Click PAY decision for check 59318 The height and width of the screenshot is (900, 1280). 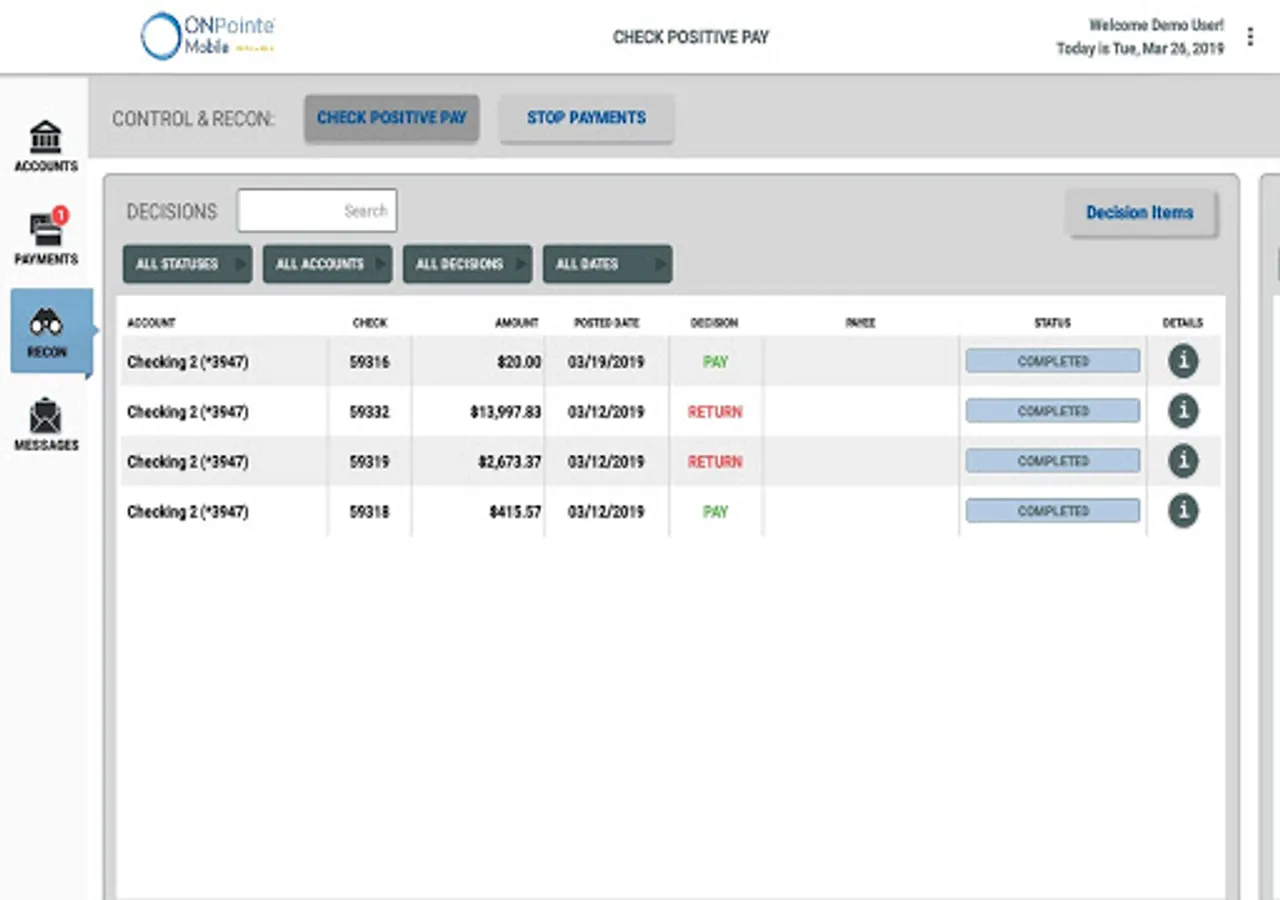pyautogui.click(x=715, y=512)
